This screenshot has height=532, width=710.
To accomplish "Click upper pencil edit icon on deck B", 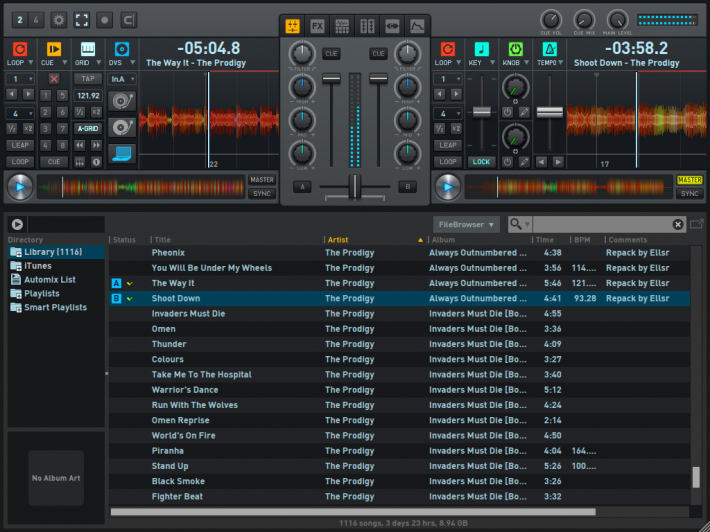I will [x=524, y=112].
